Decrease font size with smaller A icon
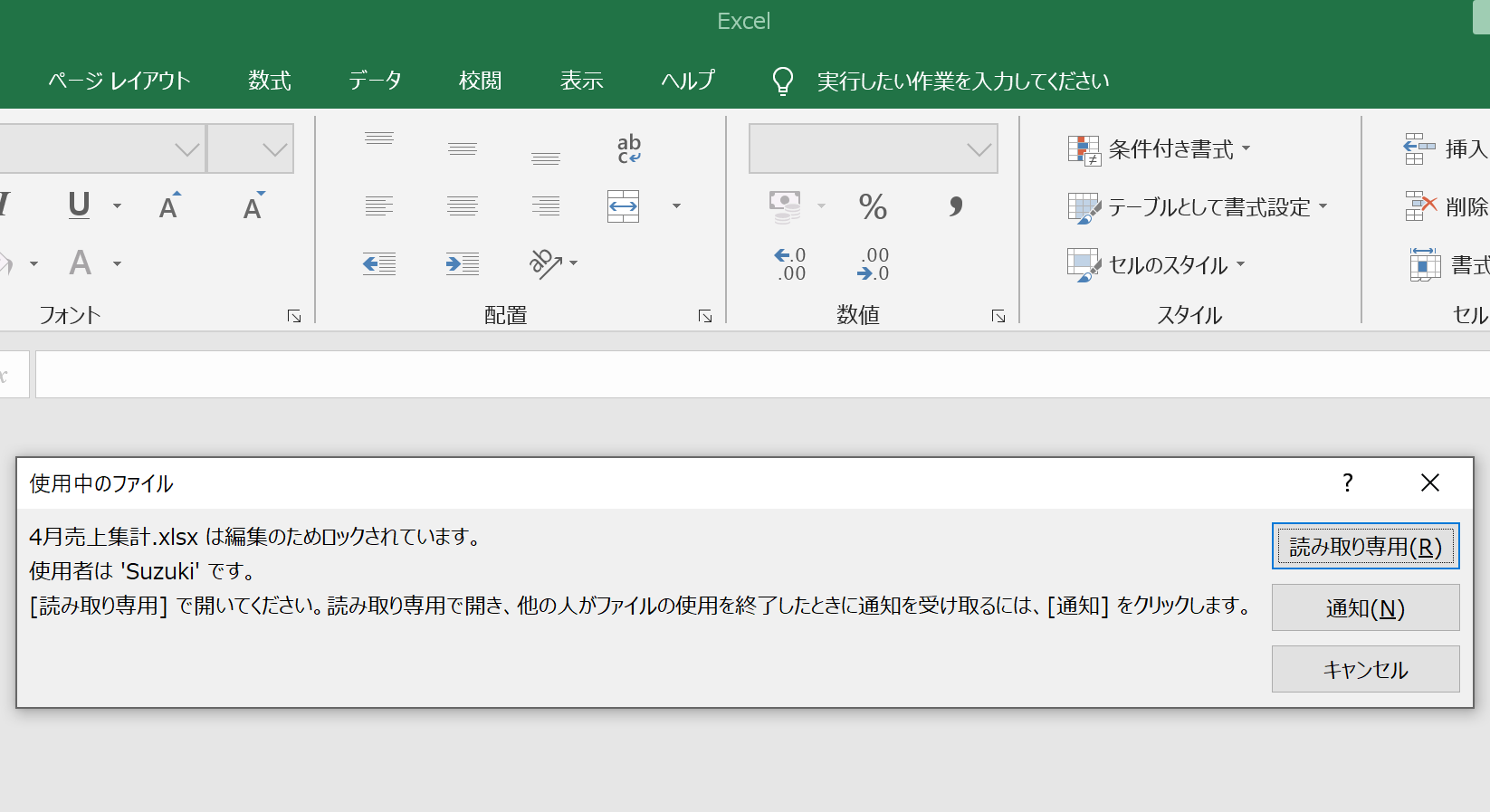 (x=254, y=206)
